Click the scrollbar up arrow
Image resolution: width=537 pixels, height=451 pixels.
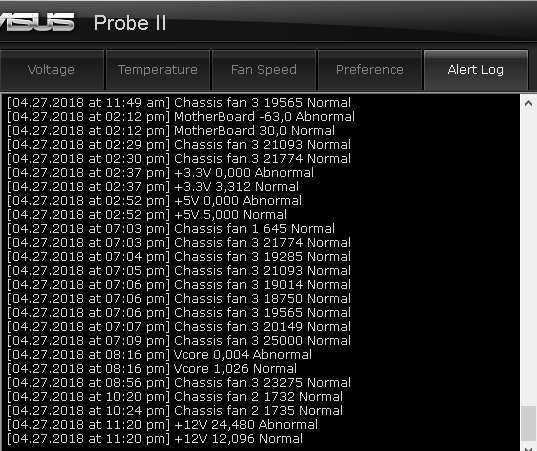point(528,103)
